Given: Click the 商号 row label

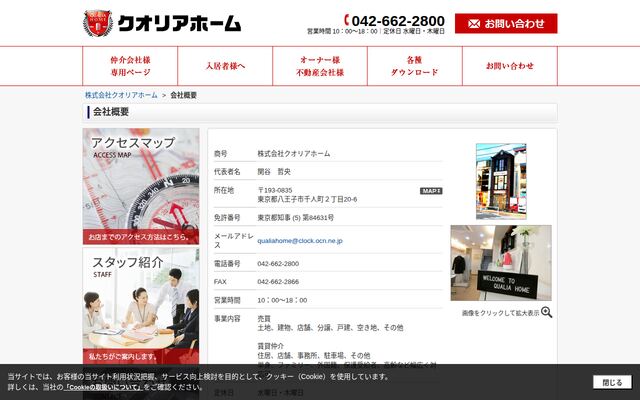Looking at the screenshot, I should (220, 154).
